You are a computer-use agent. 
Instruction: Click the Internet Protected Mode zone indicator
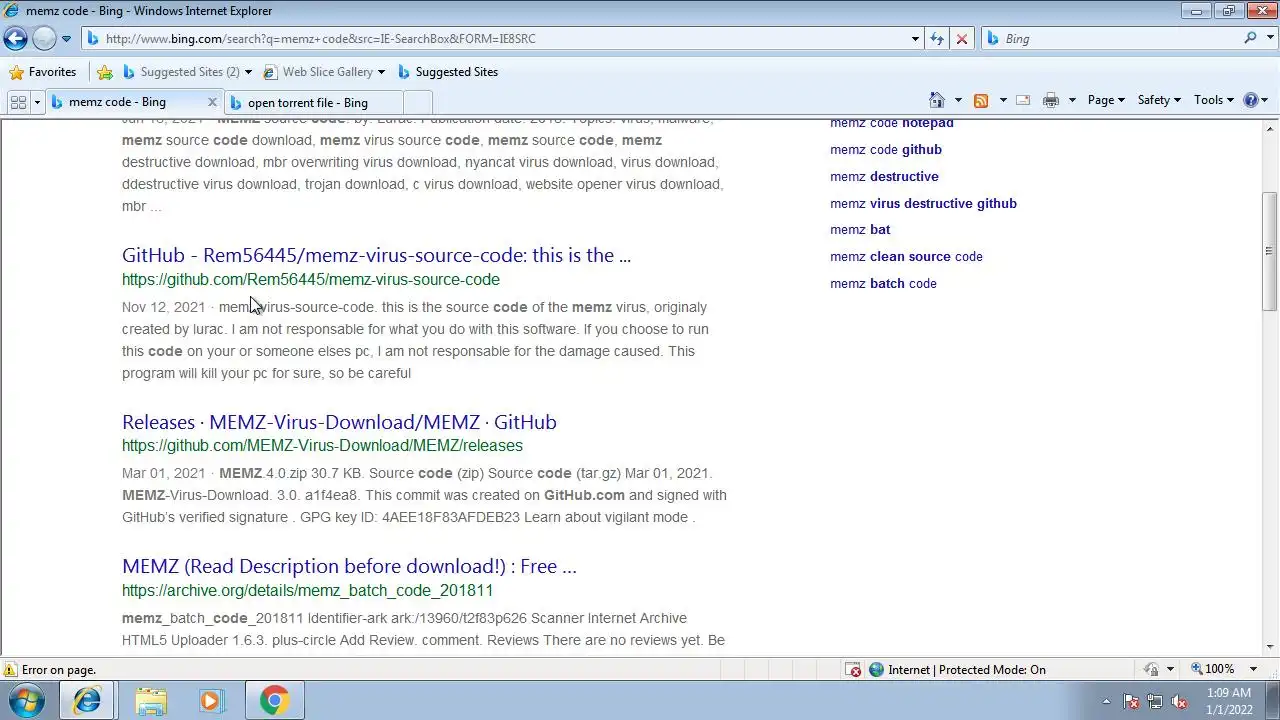click(957, 670)
